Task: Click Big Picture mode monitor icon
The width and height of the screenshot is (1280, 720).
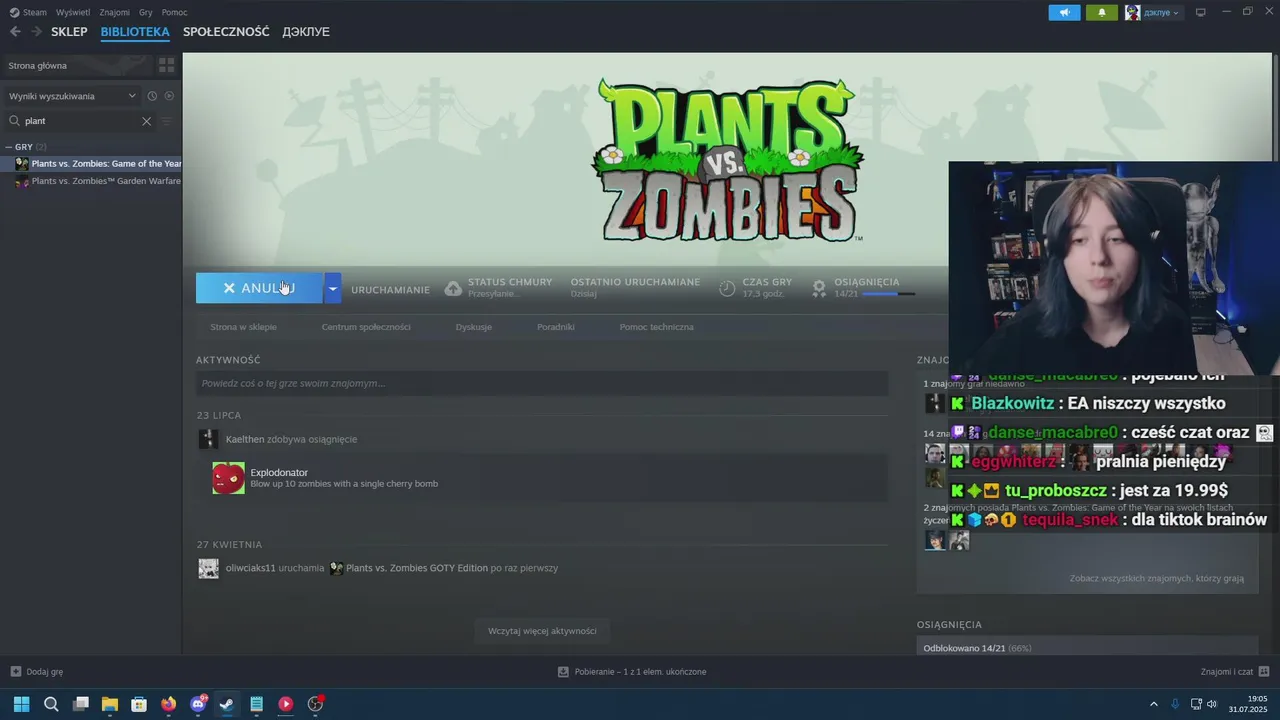Action: pos(1201,13)
